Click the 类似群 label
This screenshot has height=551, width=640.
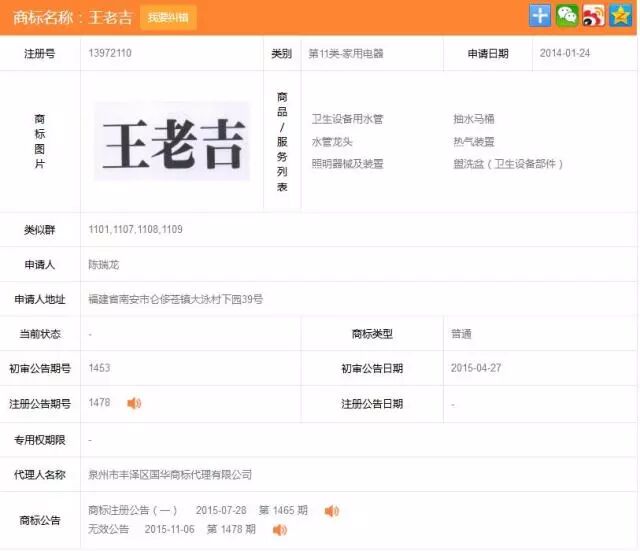coord(40,230)
